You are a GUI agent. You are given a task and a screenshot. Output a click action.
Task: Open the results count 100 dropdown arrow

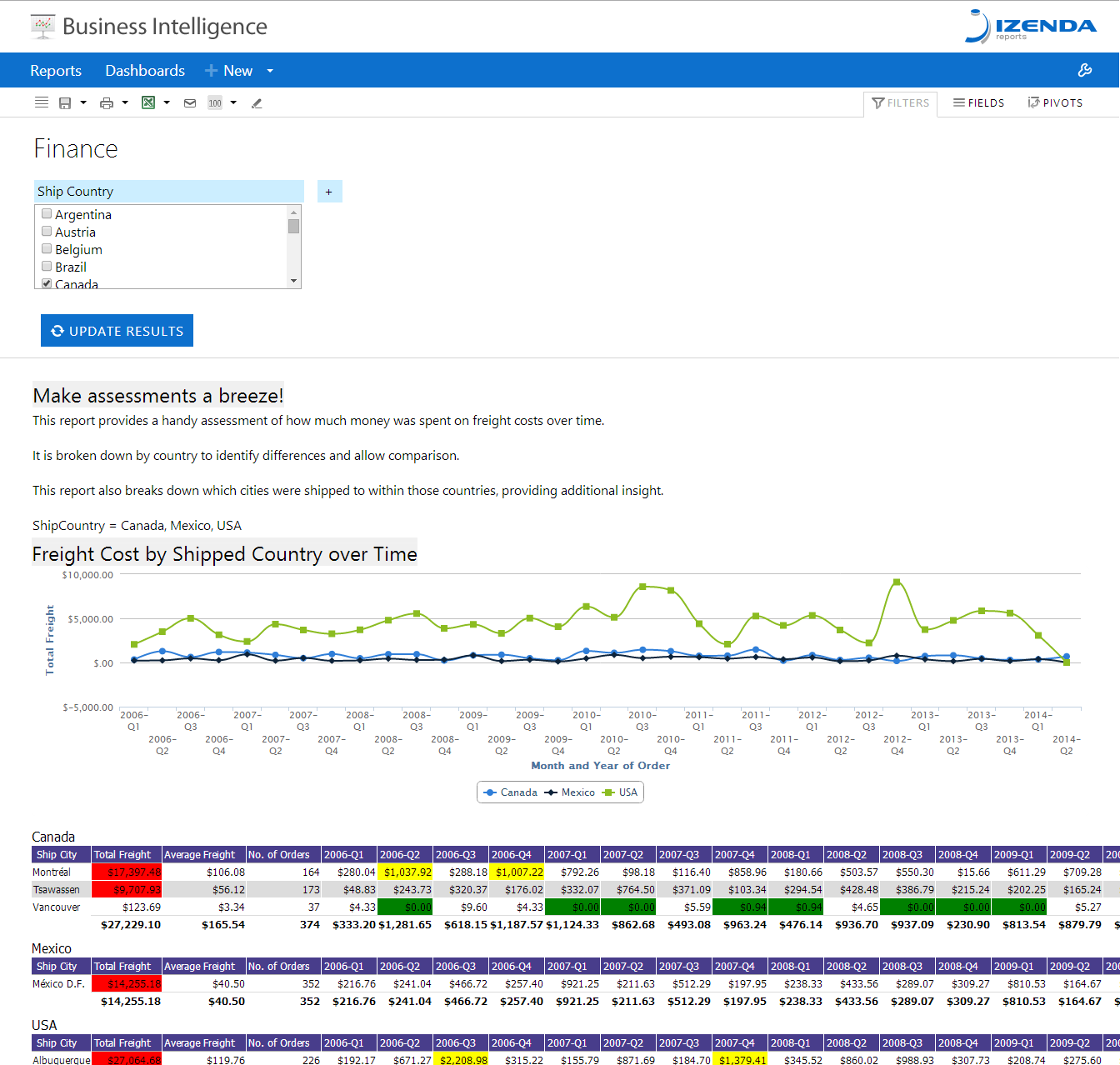click(233, 102)
